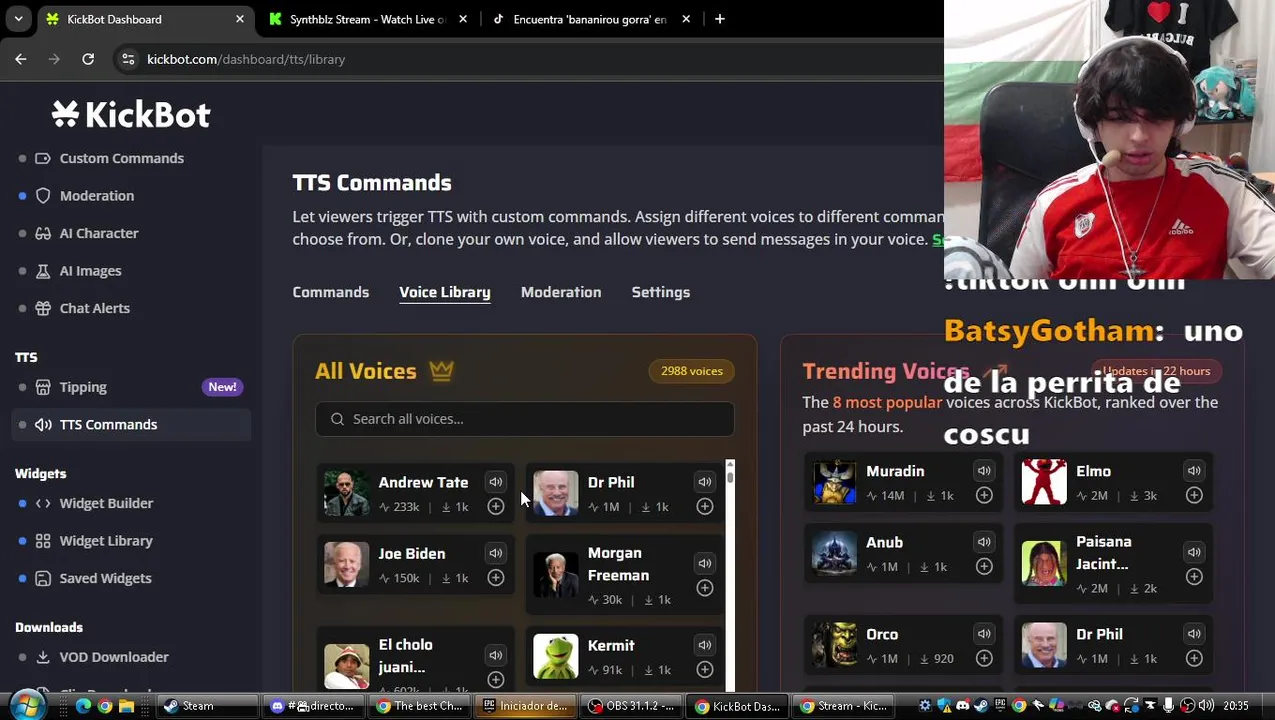Open TTS Moderation tab
Viewport: 1275px width, 720px height.
561,292
